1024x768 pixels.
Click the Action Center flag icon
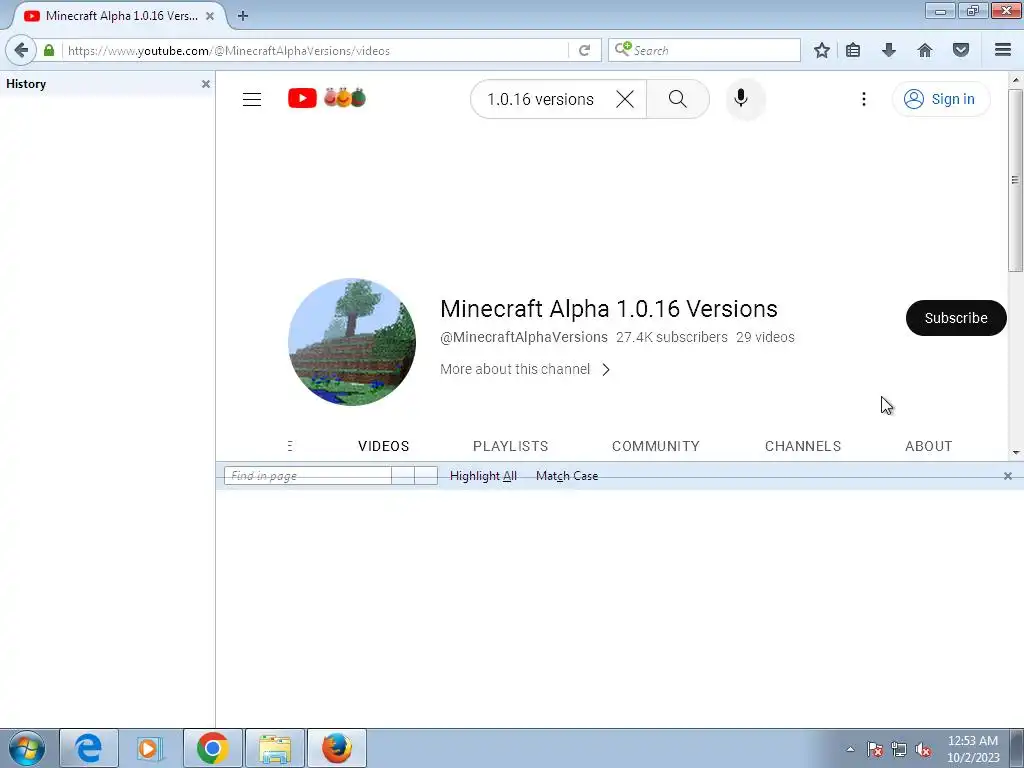(x=875, y=749)
